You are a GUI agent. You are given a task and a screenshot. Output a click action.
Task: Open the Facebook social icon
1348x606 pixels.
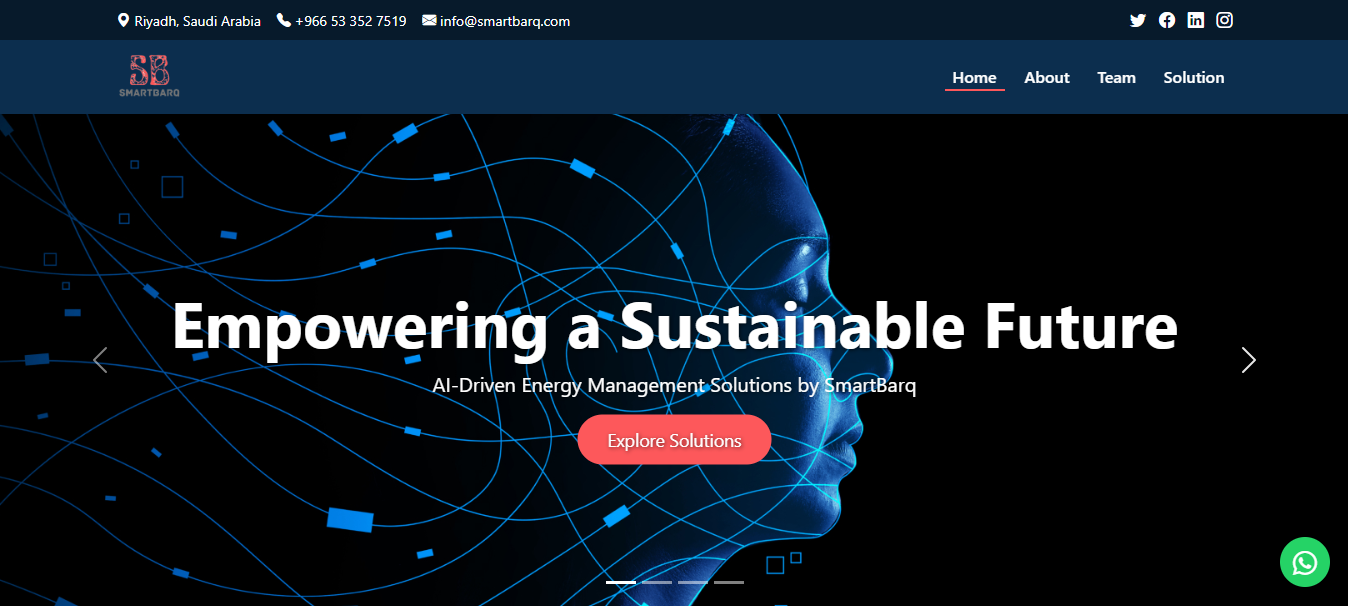point(1166,20)
